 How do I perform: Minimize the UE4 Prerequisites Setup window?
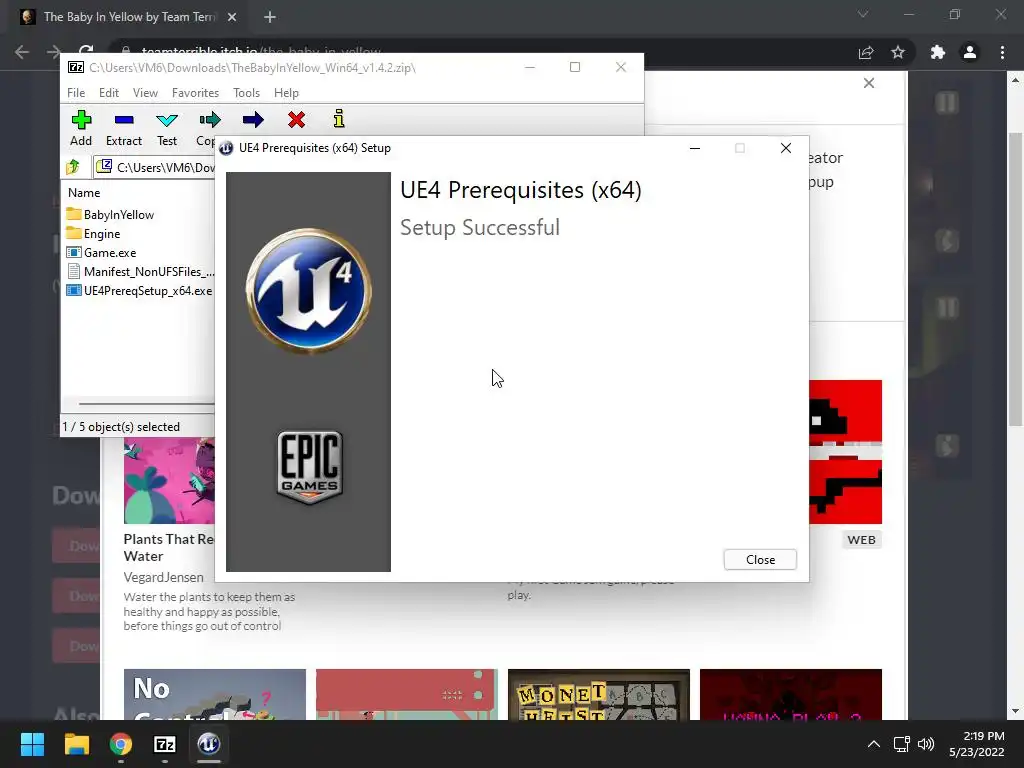[x=695, y=148]
